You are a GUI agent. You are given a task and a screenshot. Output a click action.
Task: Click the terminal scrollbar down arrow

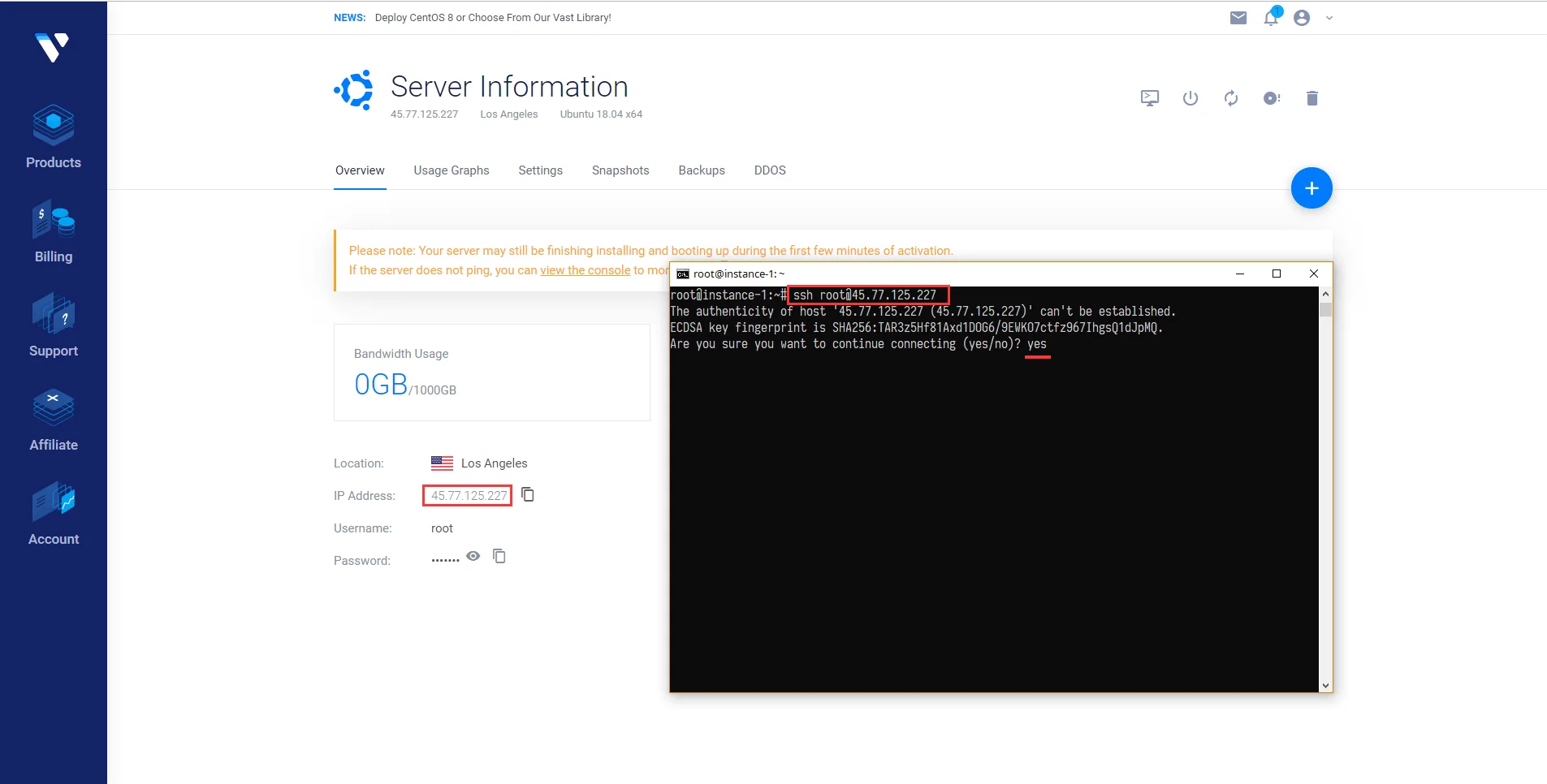tap(1325, 686)
